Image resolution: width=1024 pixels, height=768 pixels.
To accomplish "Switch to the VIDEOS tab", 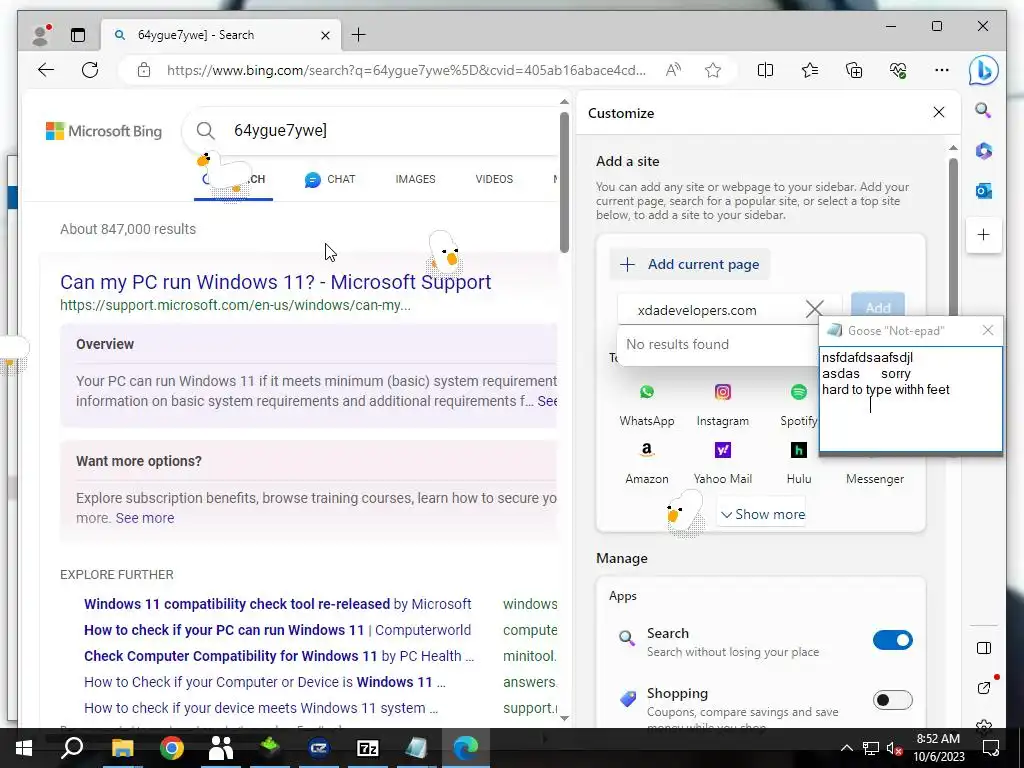I will 494,179.
